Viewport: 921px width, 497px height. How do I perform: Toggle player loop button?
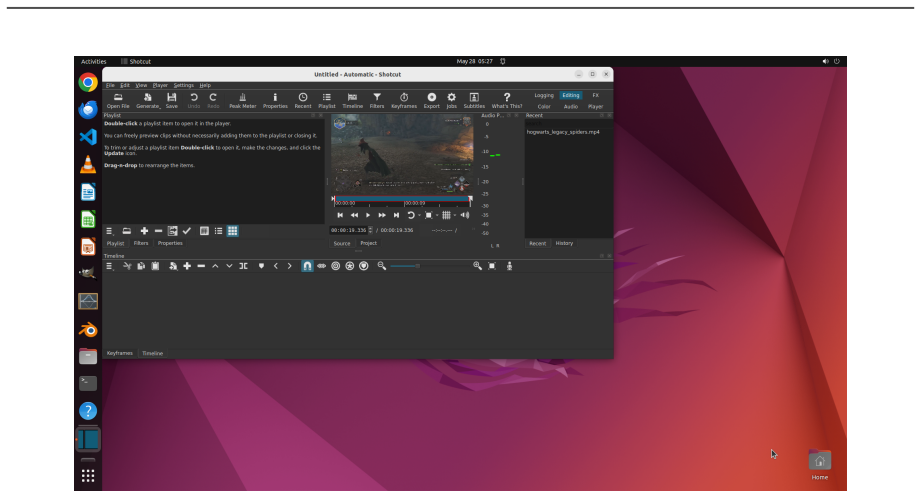(x=411, y=216)
